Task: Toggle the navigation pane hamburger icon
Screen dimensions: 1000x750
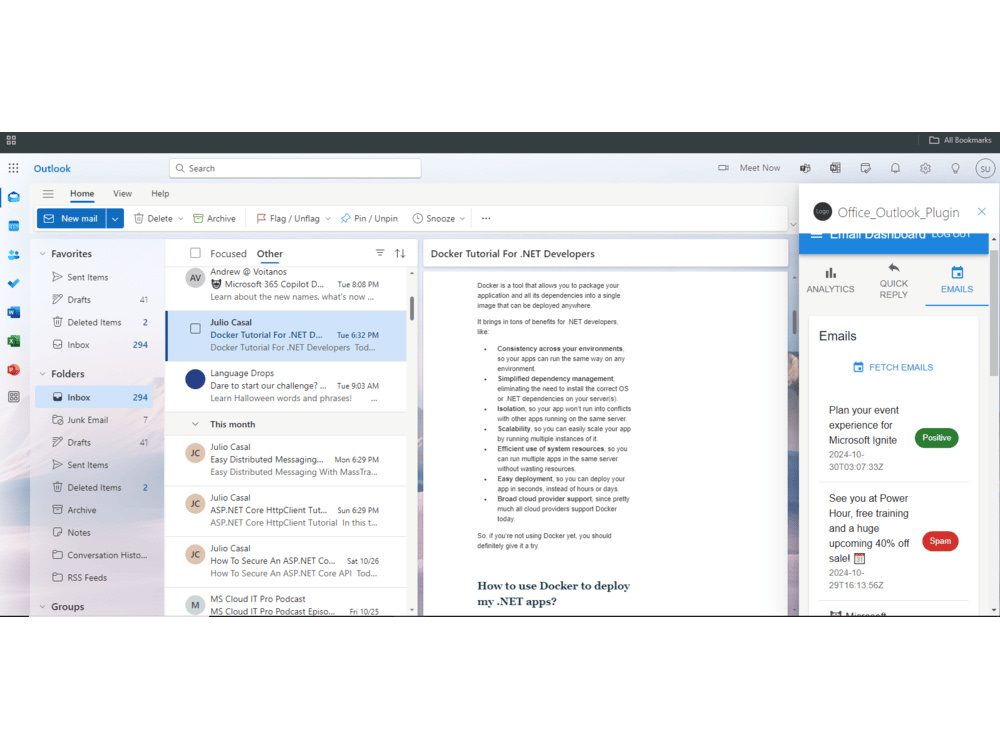Action: [48, 193]
